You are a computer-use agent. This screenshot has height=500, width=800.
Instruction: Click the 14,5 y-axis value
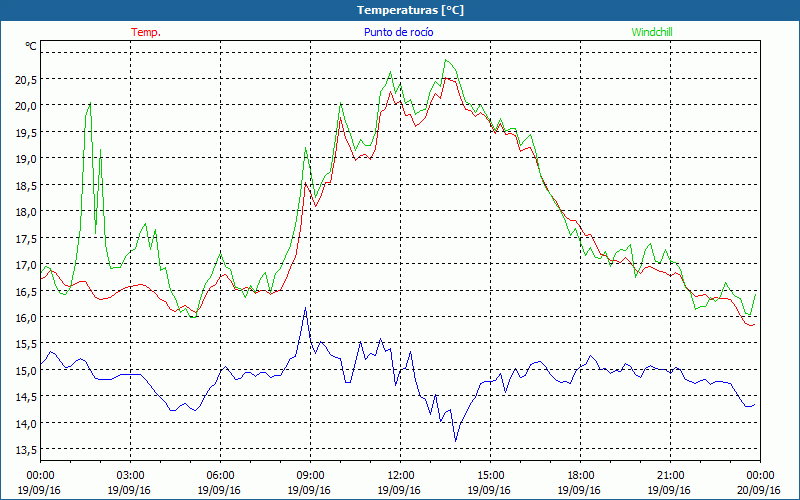coord(26,397)
